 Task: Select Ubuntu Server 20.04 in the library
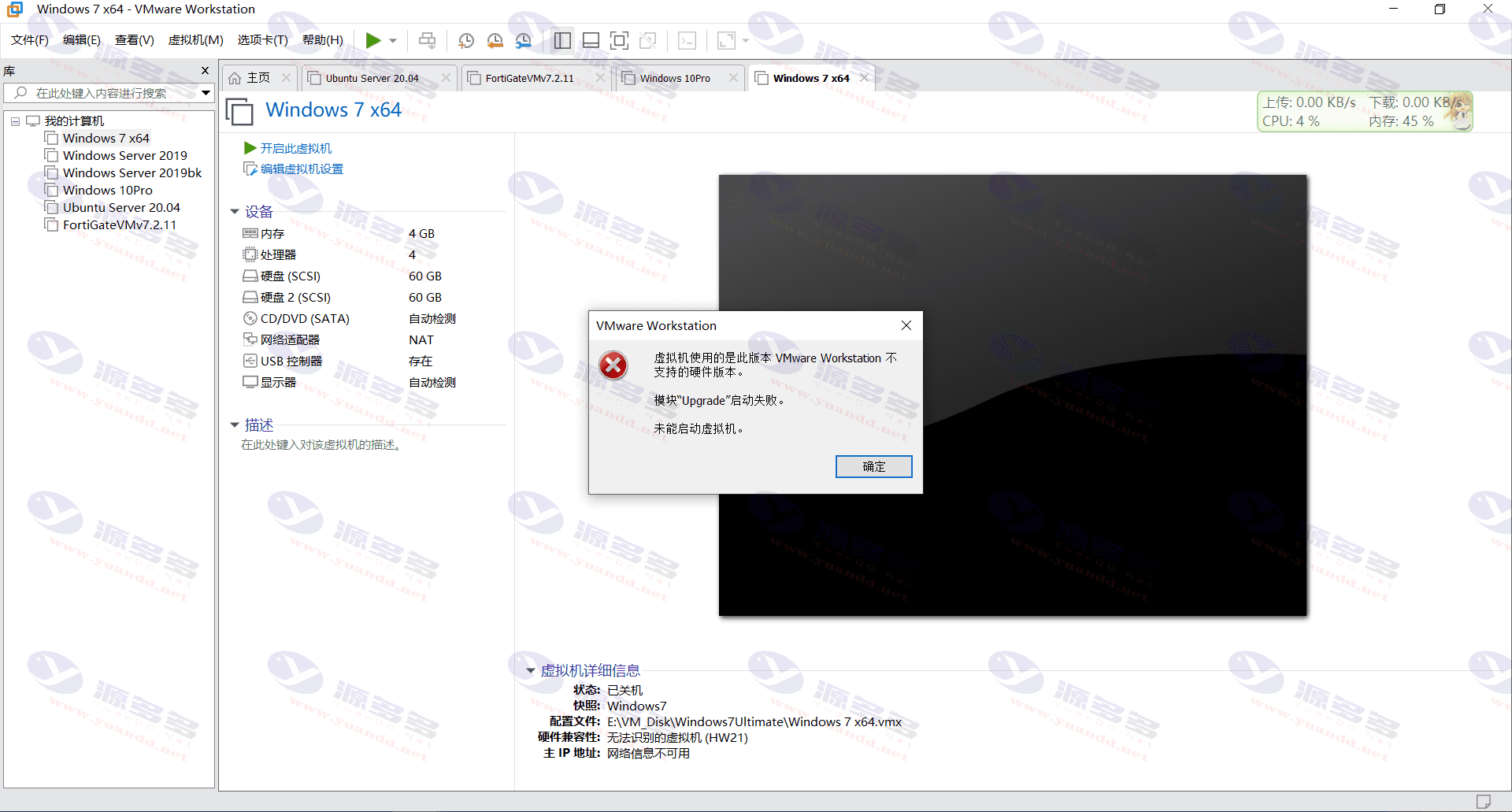pyautogui.click(x=121, y=207)
